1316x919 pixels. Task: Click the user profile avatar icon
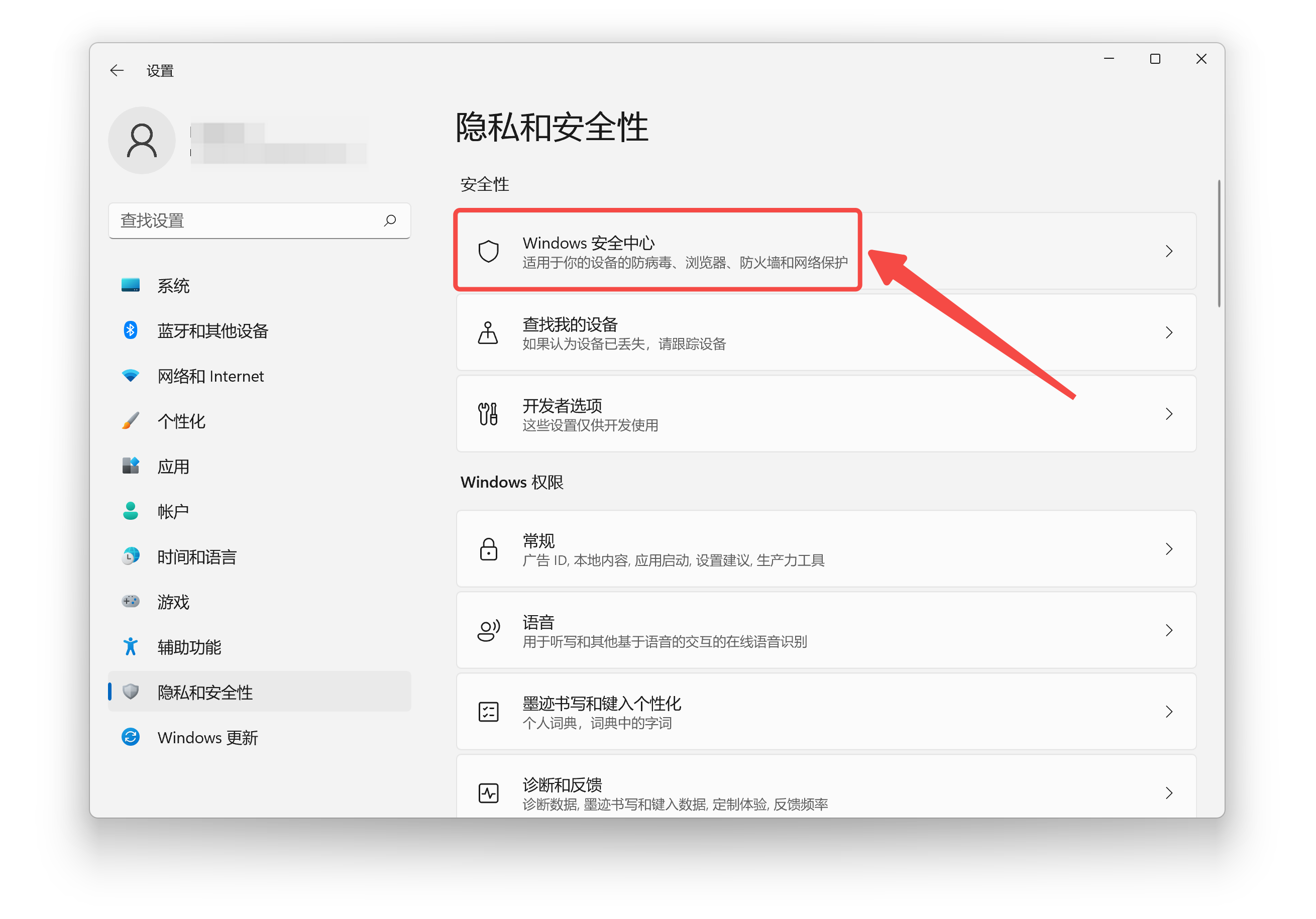(x=142, y=141)
